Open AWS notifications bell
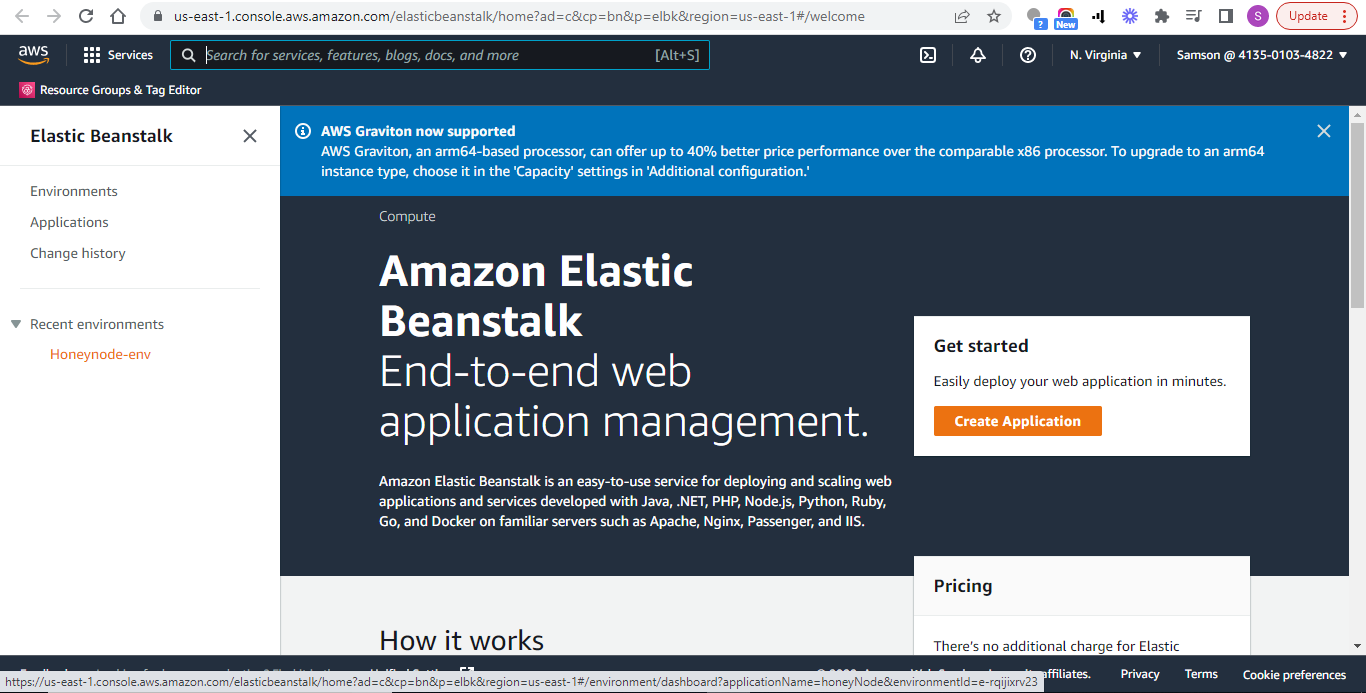1366x693 pixels. pyautogui.click(x=978, y=55)
